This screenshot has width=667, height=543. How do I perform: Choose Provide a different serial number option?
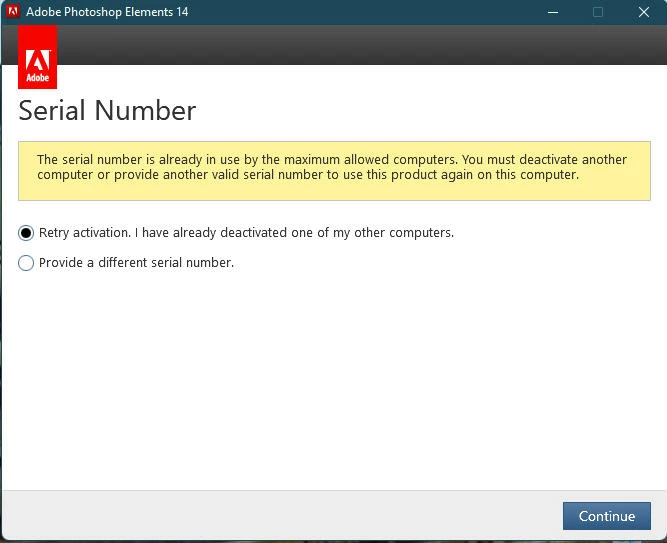coord(26,263)
